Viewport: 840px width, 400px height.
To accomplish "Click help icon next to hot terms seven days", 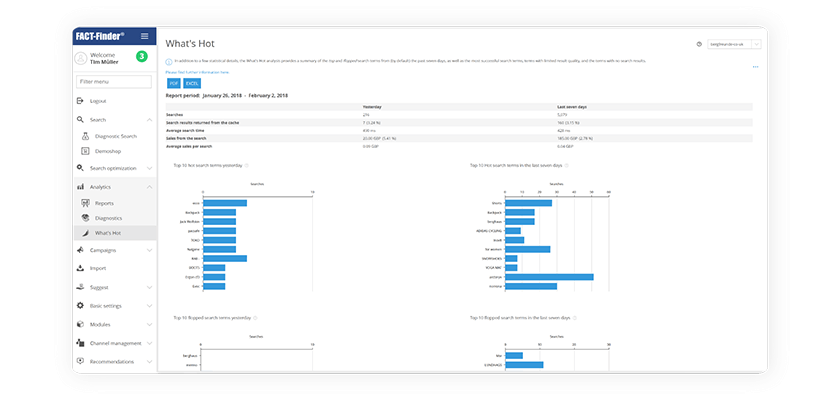I will [x=567, y=165].
